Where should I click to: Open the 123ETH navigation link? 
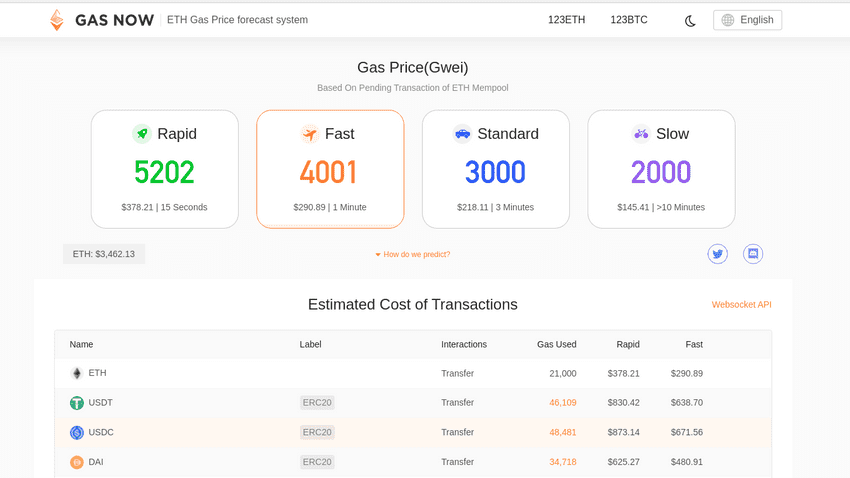tap(566, 20)
